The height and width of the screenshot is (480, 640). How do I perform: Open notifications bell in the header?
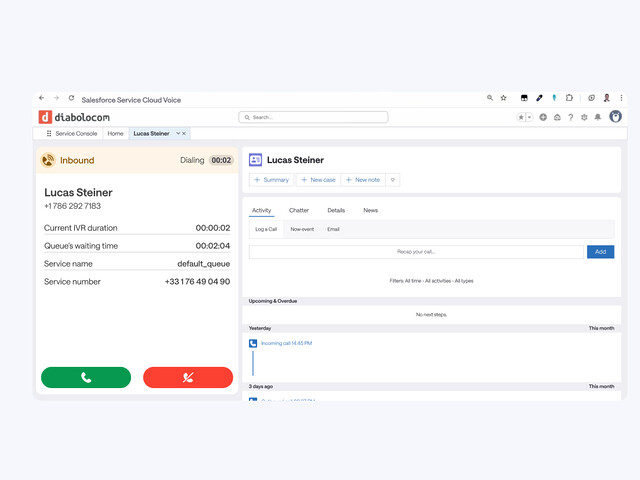(598, 117)
